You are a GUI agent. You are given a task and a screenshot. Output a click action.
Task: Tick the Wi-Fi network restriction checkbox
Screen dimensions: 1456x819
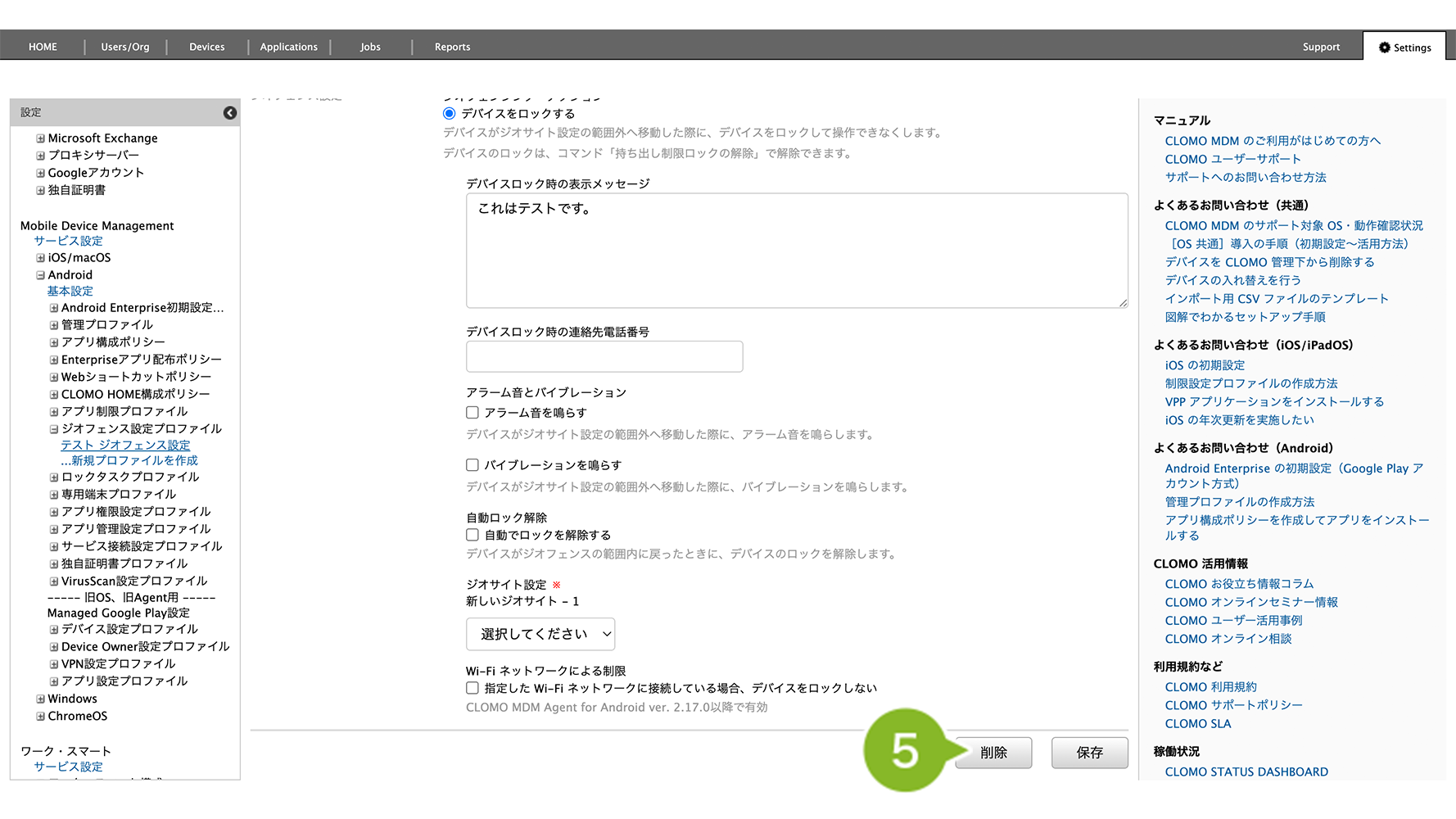click(x=473, y=688)
